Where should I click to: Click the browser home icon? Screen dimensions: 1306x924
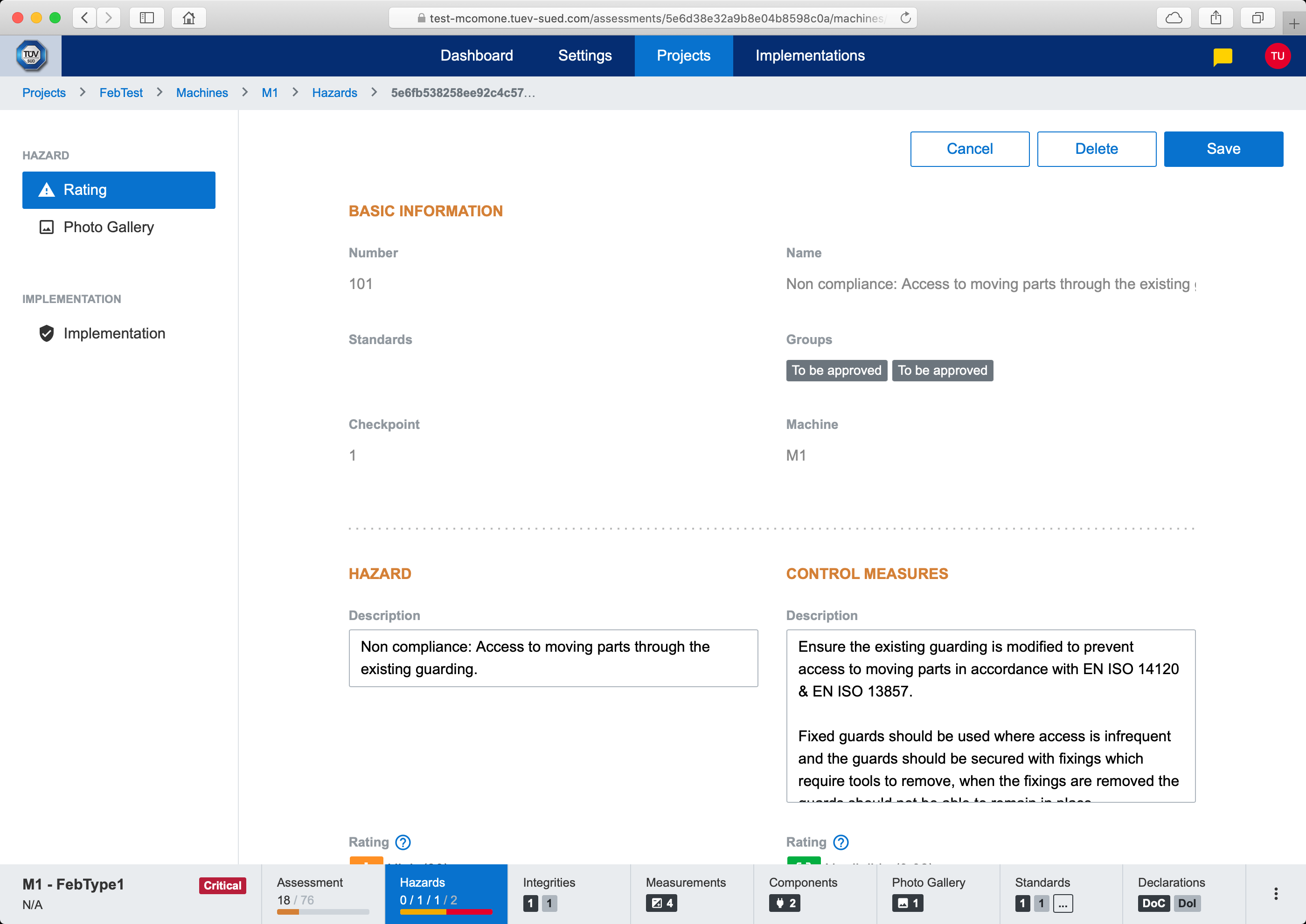click(188, 18)
